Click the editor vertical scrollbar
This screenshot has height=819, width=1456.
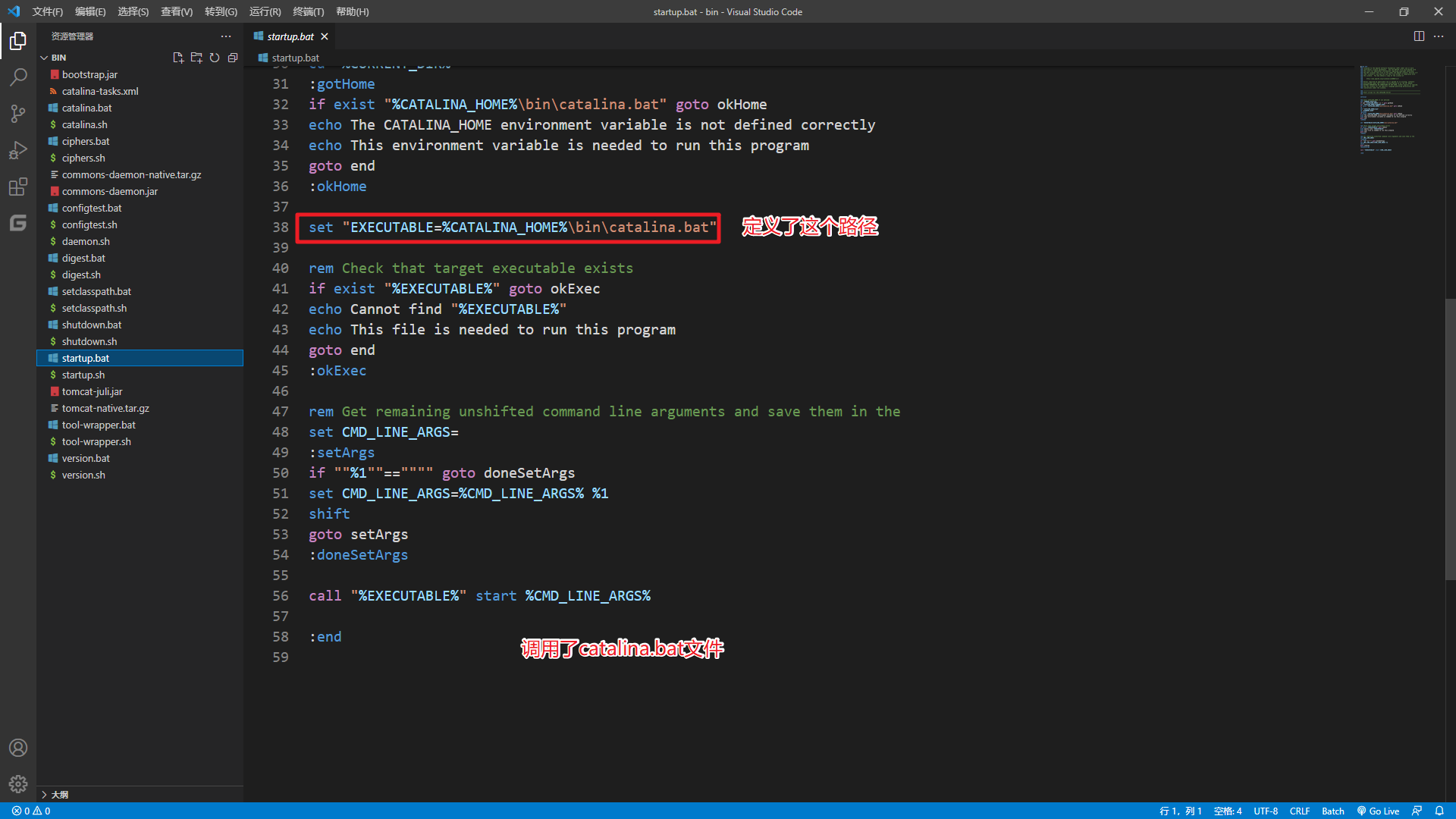(1450, 440)
